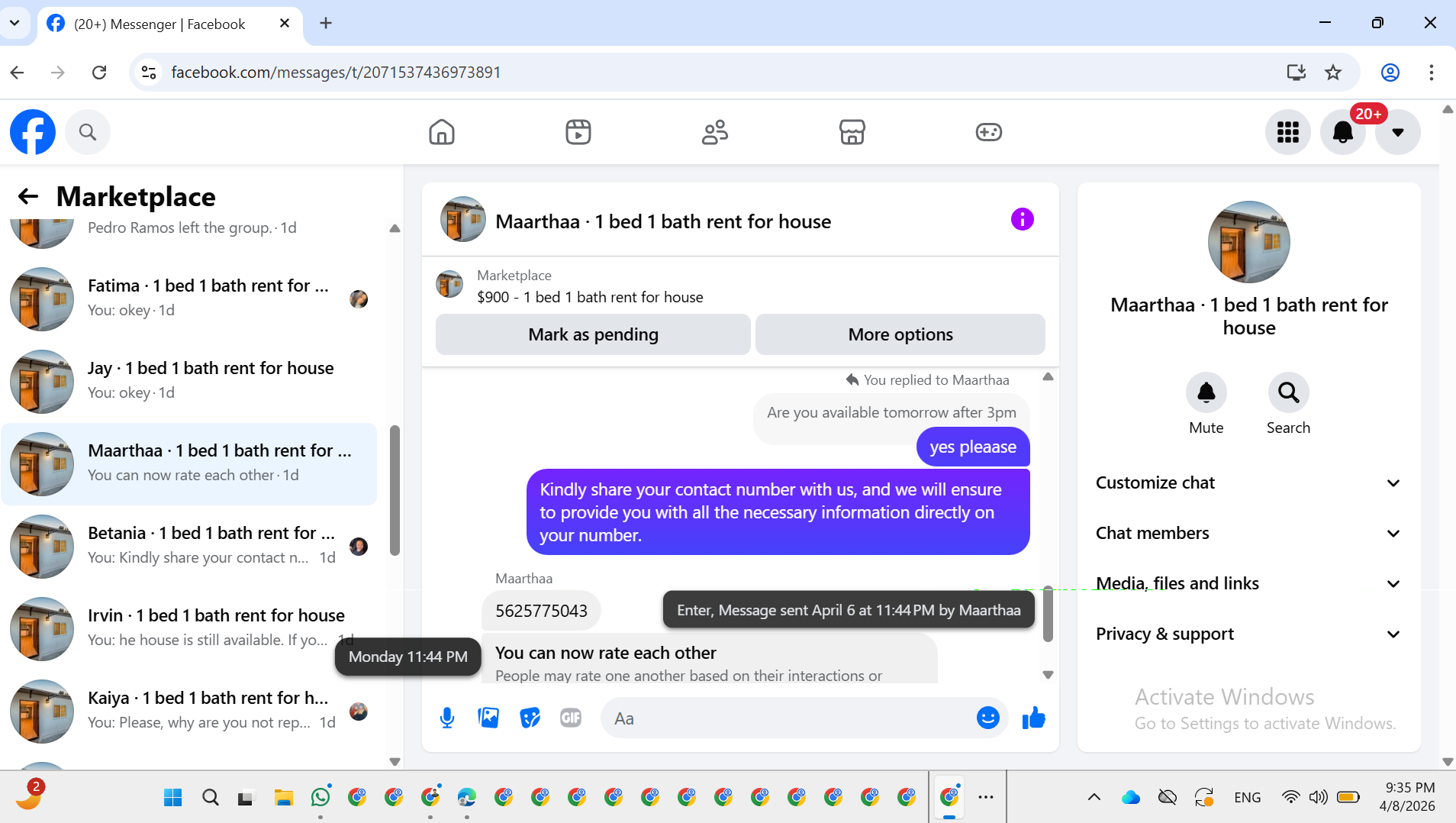Expand the Customize chat section
This screenshot has height=823, width=1456.
pyautogui.click(x=1249, y=483)
